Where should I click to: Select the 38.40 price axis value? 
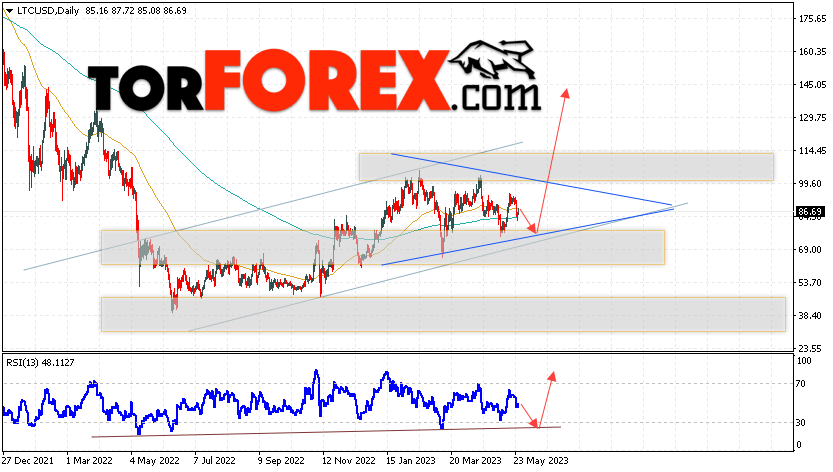coord(811,315)
